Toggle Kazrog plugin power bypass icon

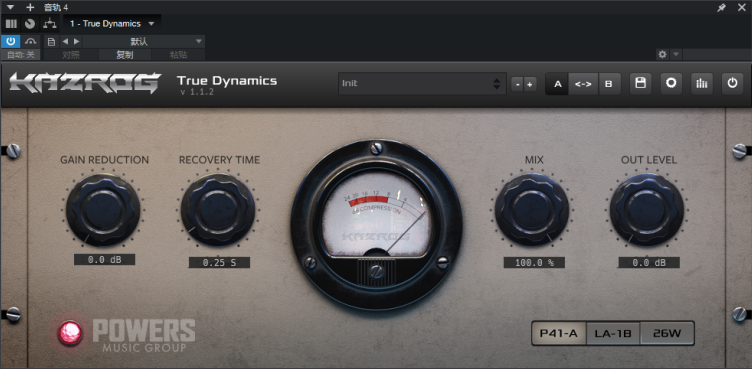tap(732, 83)
